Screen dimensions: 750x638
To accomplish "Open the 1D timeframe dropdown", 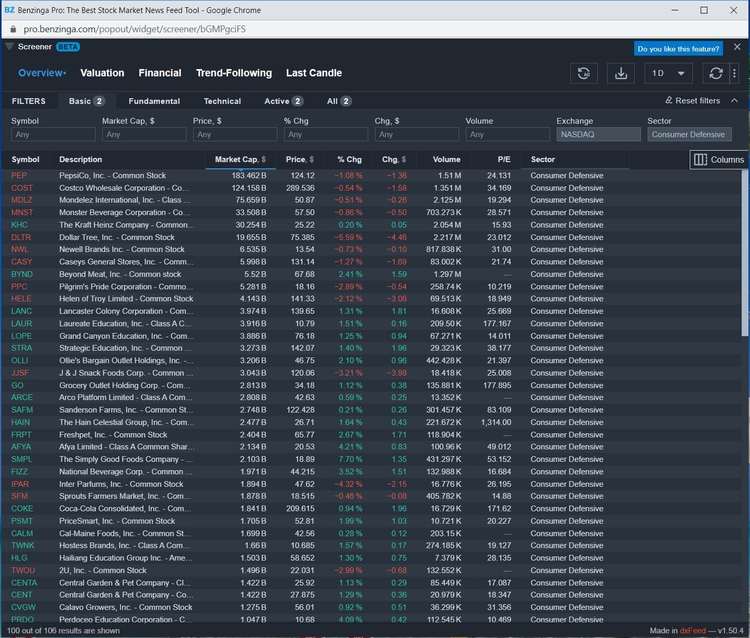I will point(668,73).
